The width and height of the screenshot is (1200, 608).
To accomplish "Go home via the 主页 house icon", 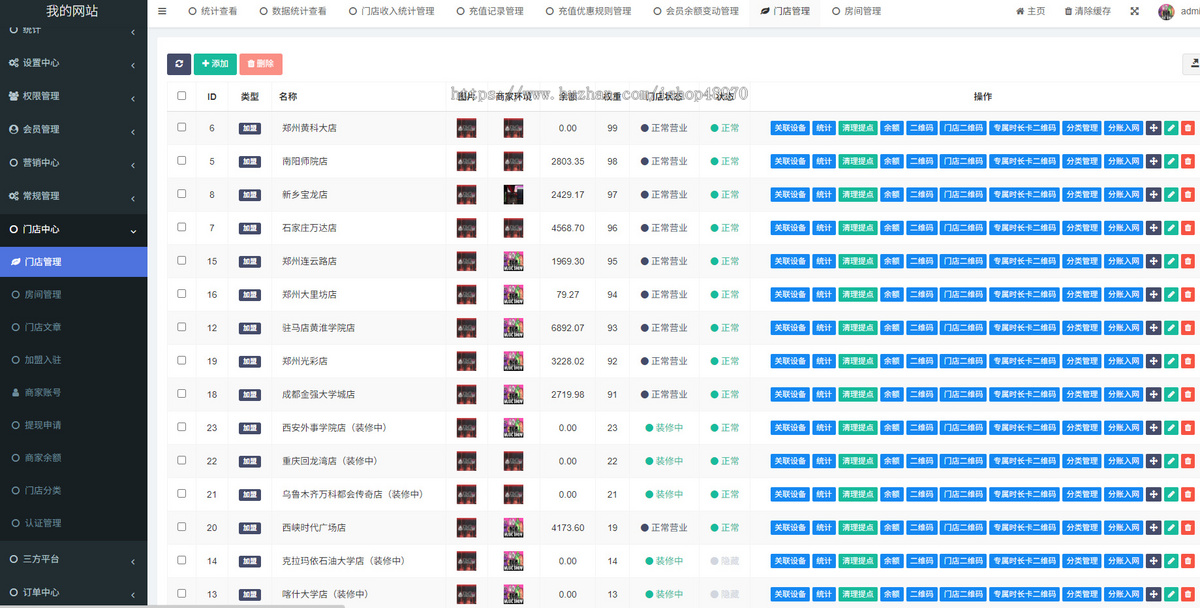I will click(1029, 11).
